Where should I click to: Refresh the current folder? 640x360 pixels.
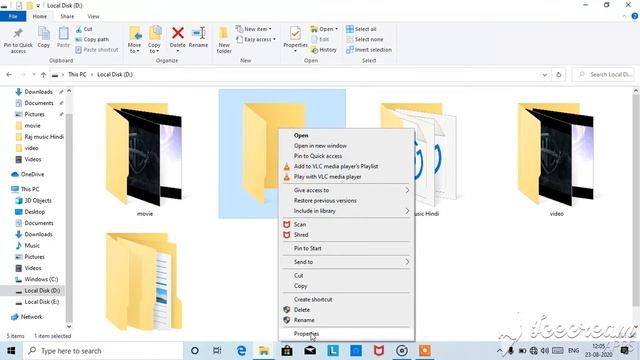(559, 75)
